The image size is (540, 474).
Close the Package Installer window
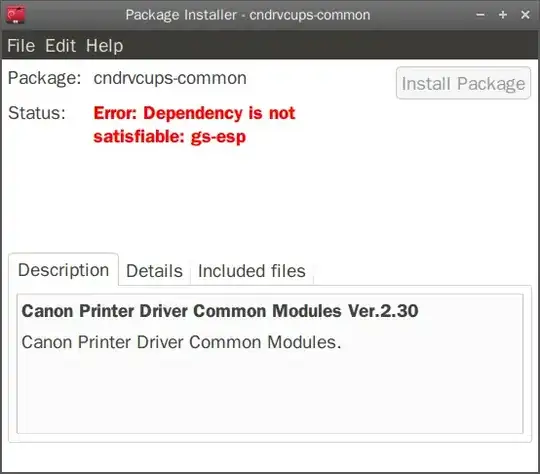[x=525, y=15]
